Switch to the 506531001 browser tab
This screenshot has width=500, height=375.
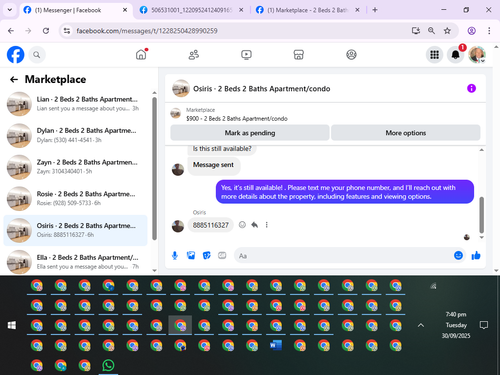(x=191, y=10)
